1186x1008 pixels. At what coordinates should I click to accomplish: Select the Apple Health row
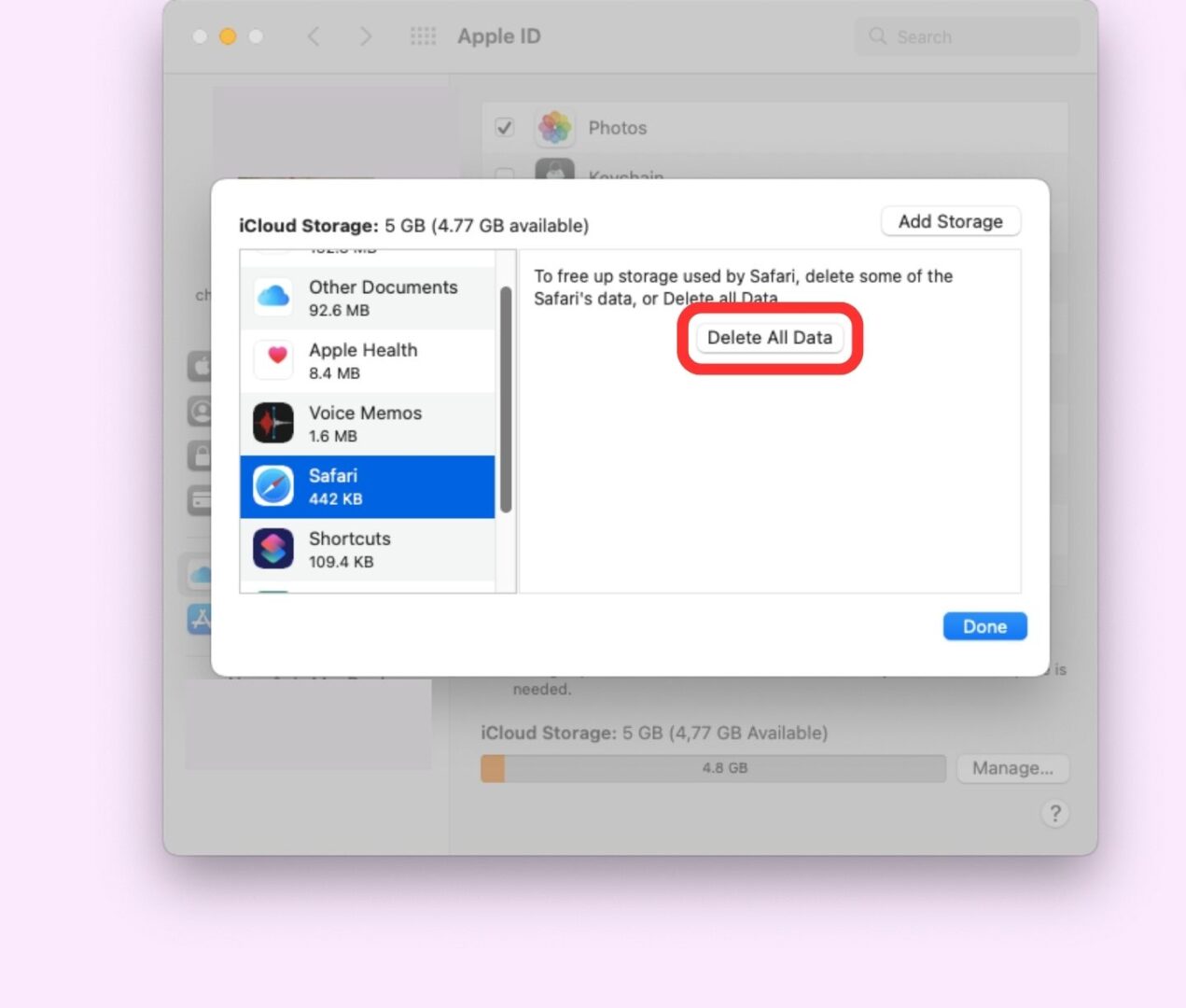click(368, 361)
